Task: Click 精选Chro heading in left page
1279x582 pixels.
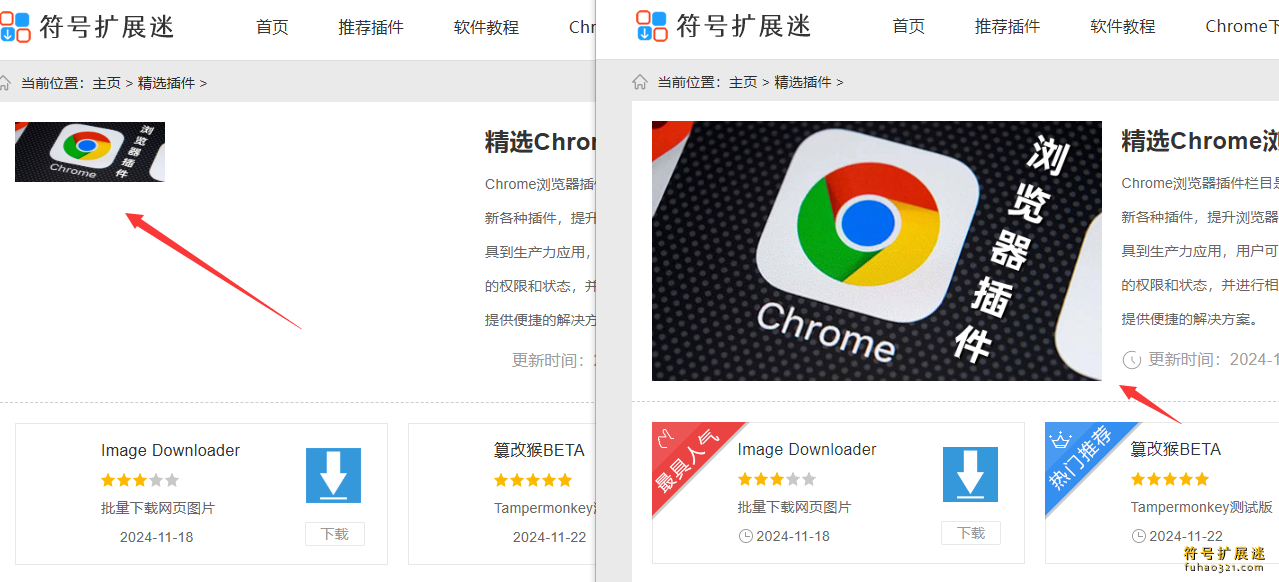Action: 540,142
